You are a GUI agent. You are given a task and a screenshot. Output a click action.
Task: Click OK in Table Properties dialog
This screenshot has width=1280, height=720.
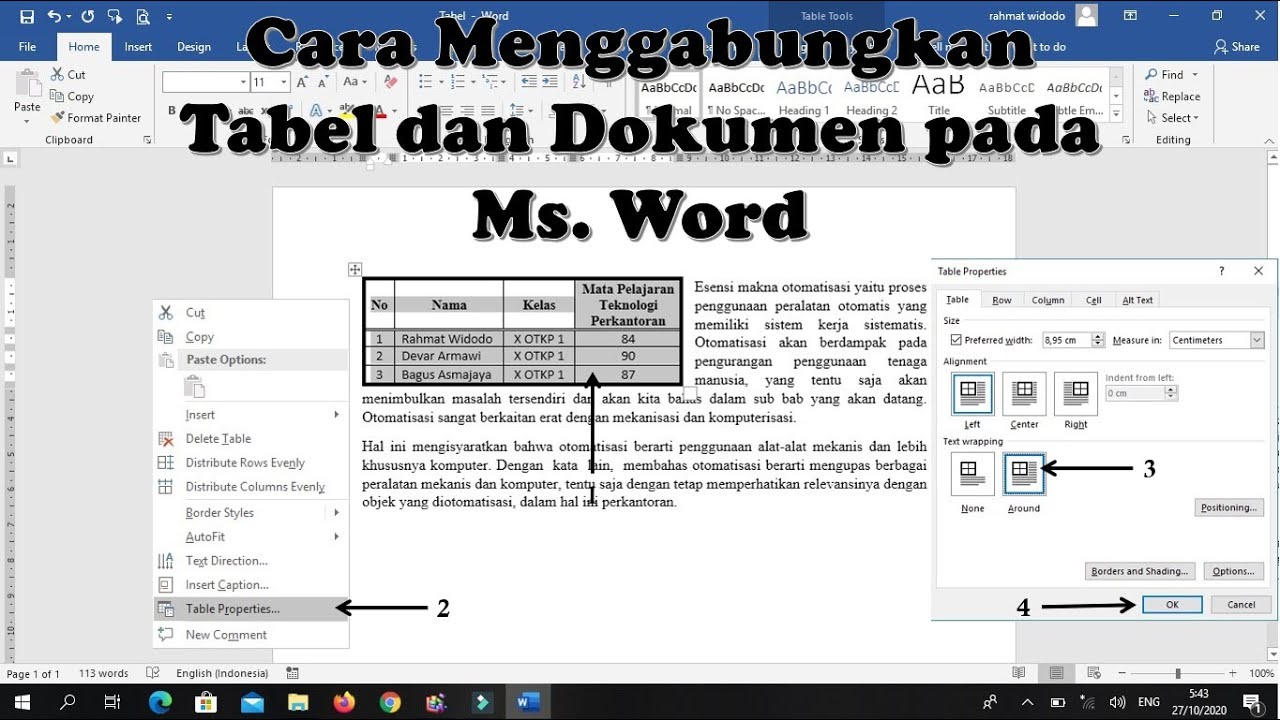point(1172,604)
